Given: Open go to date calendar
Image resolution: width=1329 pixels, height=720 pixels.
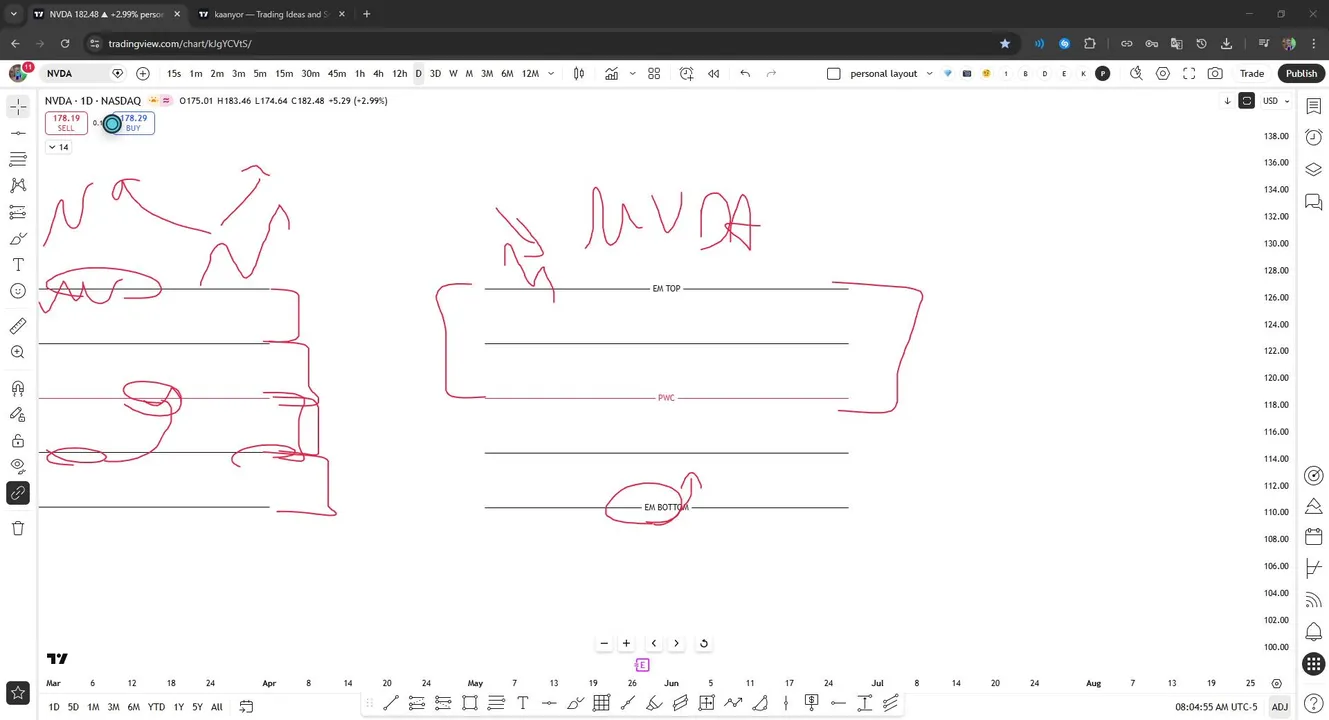Looking at the screenshot, I should pyautogui.click(x=246, y=707).
